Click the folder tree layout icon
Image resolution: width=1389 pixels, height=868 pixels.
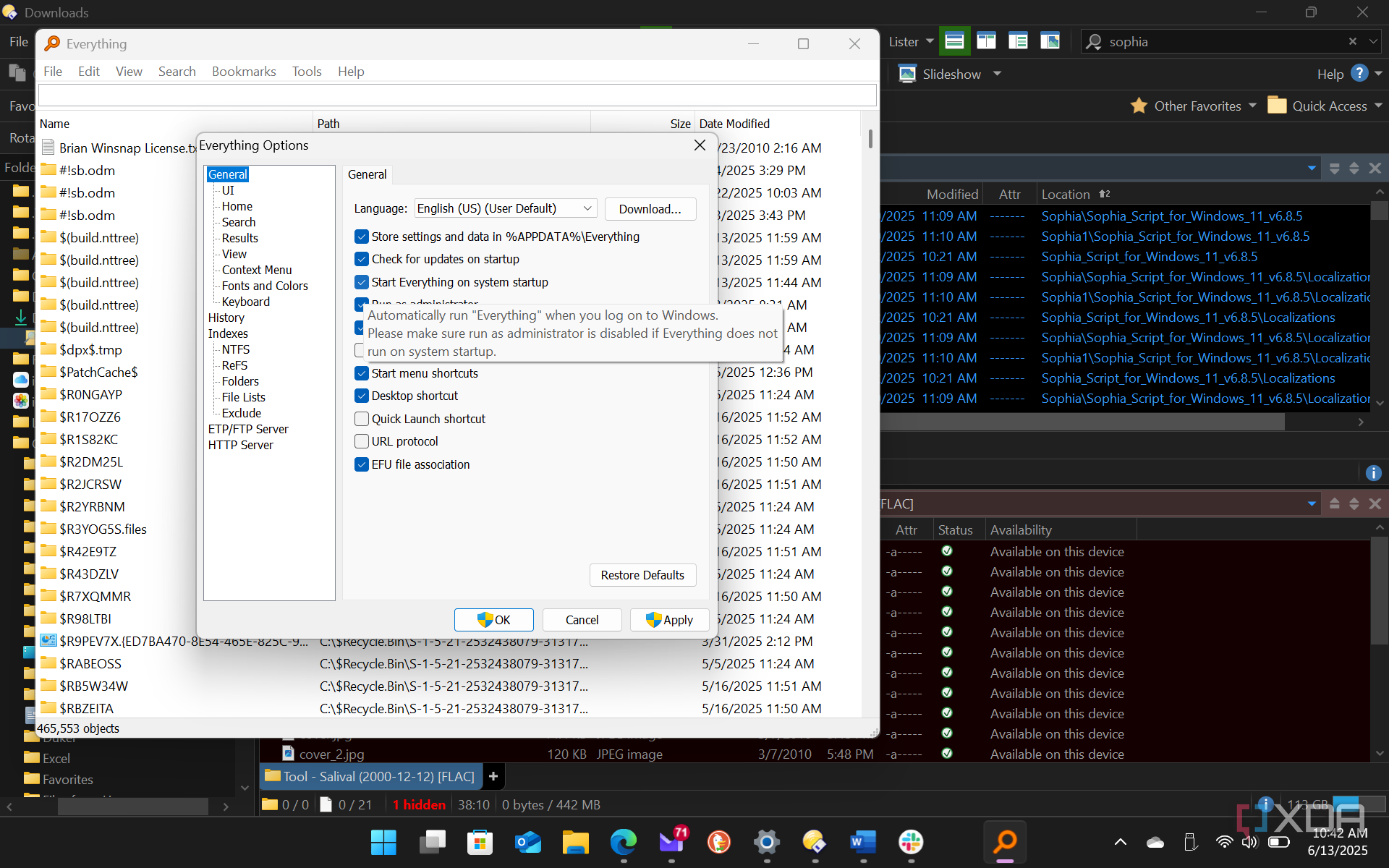pos(1018,41)
